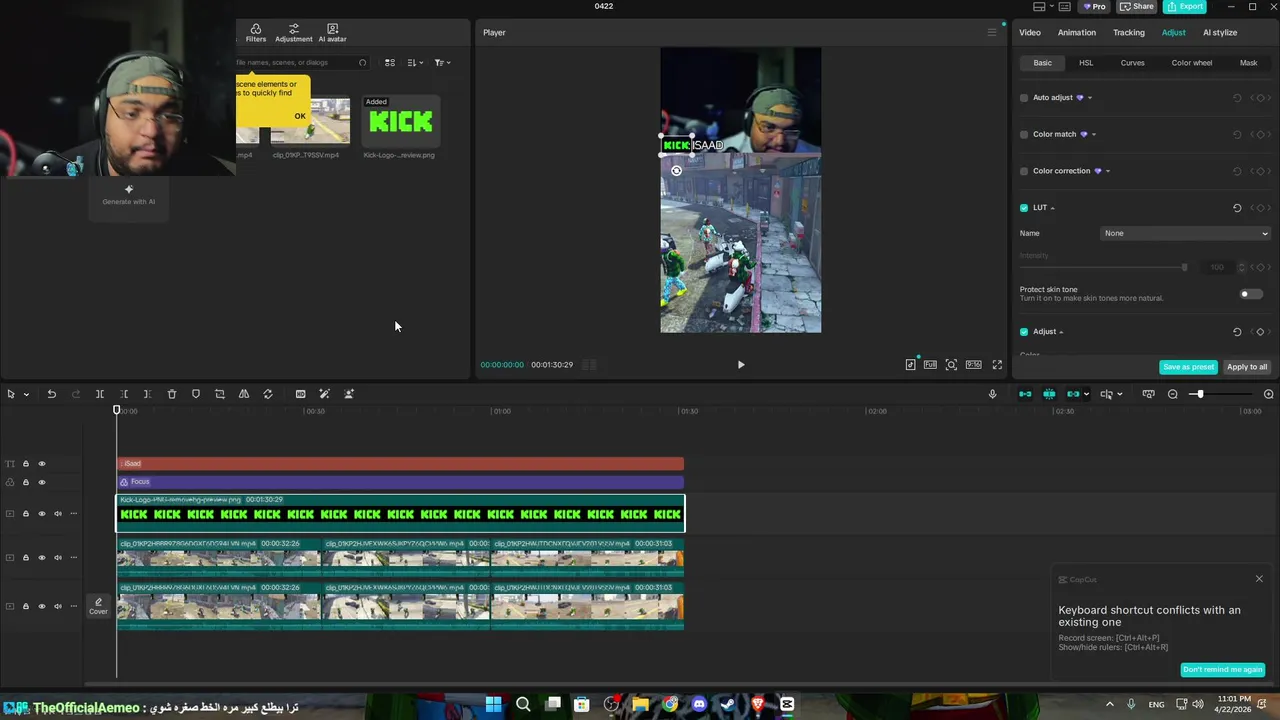The image size is (1280, 720).
Task: Open the LUT Name dropdown showing None
Action: [1186, 233]
